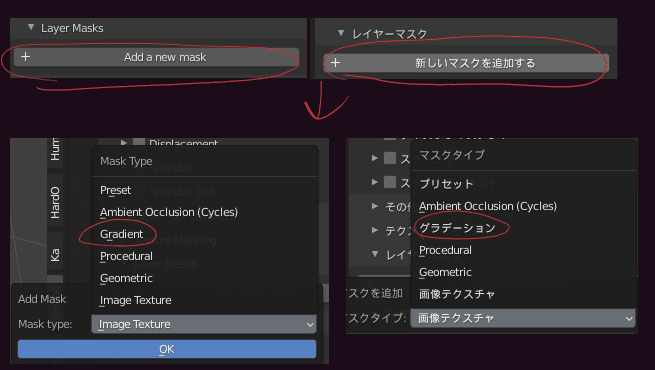This screenshot has width=655, height=370.
Task: Open the Mask type dropdown showing Image Texture
Action: 204,324
